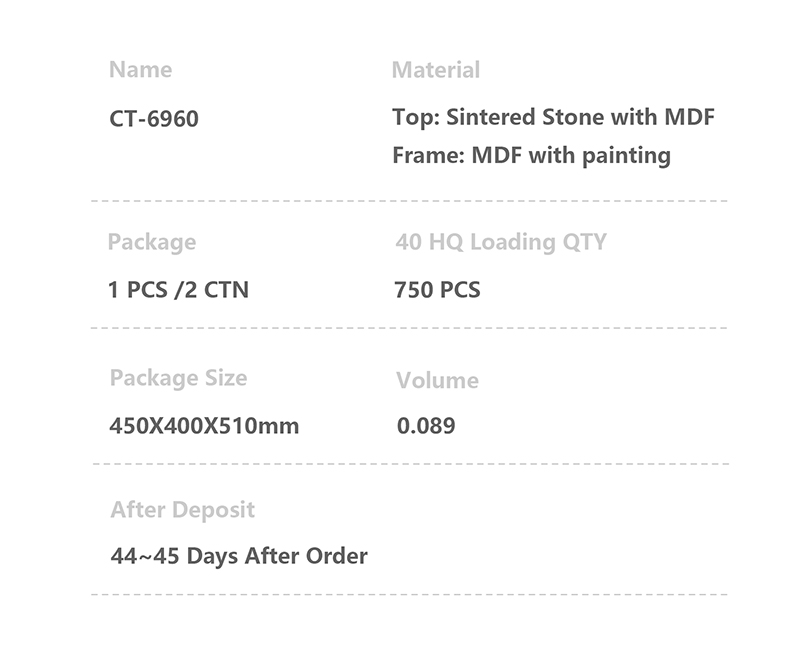The width and height of the screenshot is (800, 661).
Task: Select the 'Frame: MDF with painting' line
Action: [x=531, y=155]
